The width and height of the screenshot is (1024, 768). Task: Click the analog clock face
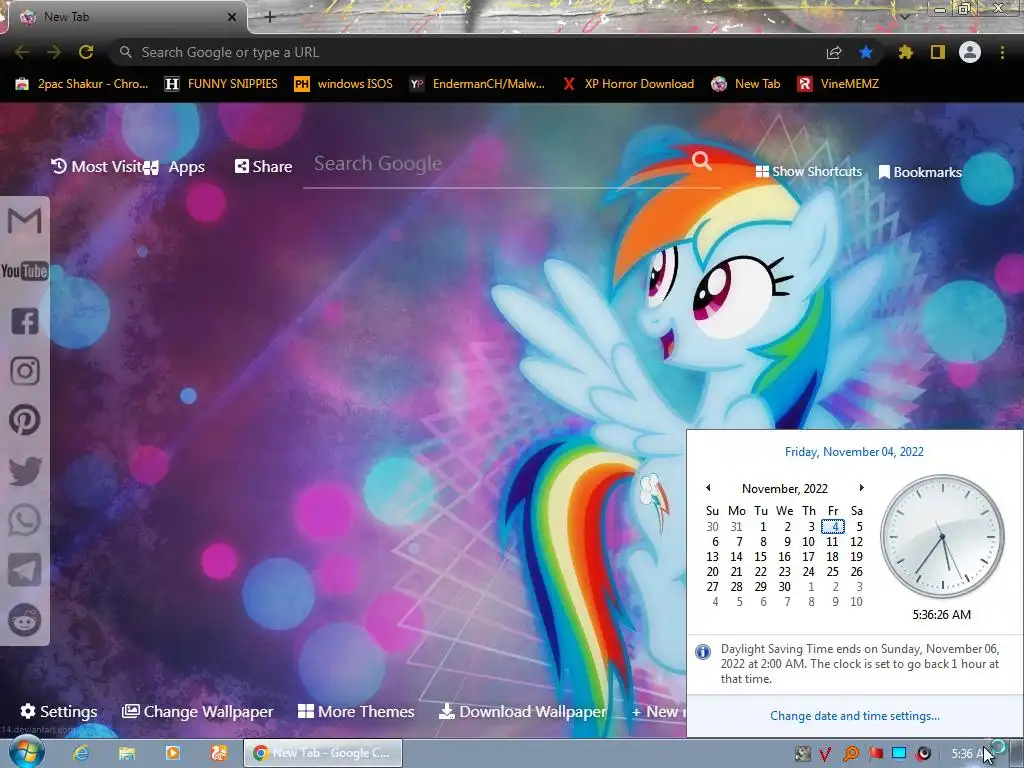click(942, 536)
